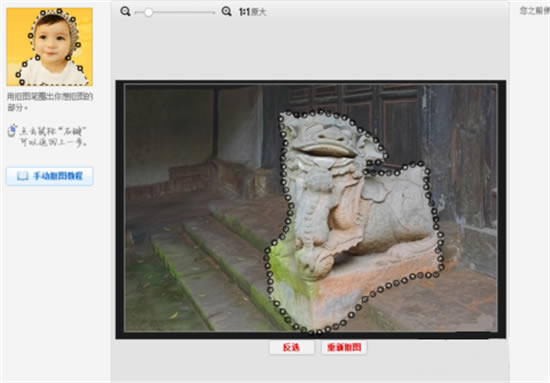Click the zoom slider's round handle
Screen dimensions: 550x383
(148, 12)
